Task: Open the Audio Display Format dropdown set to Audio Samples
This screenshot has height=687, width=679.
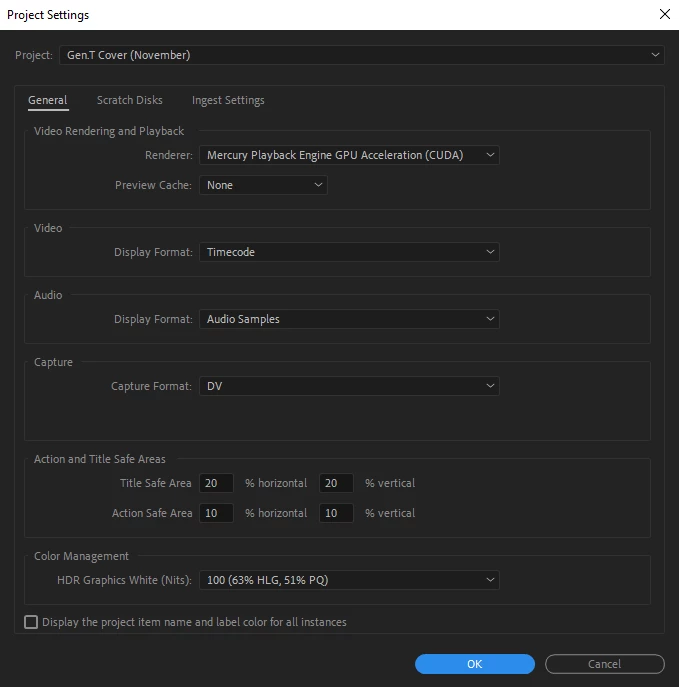Action: coord(349,319)
